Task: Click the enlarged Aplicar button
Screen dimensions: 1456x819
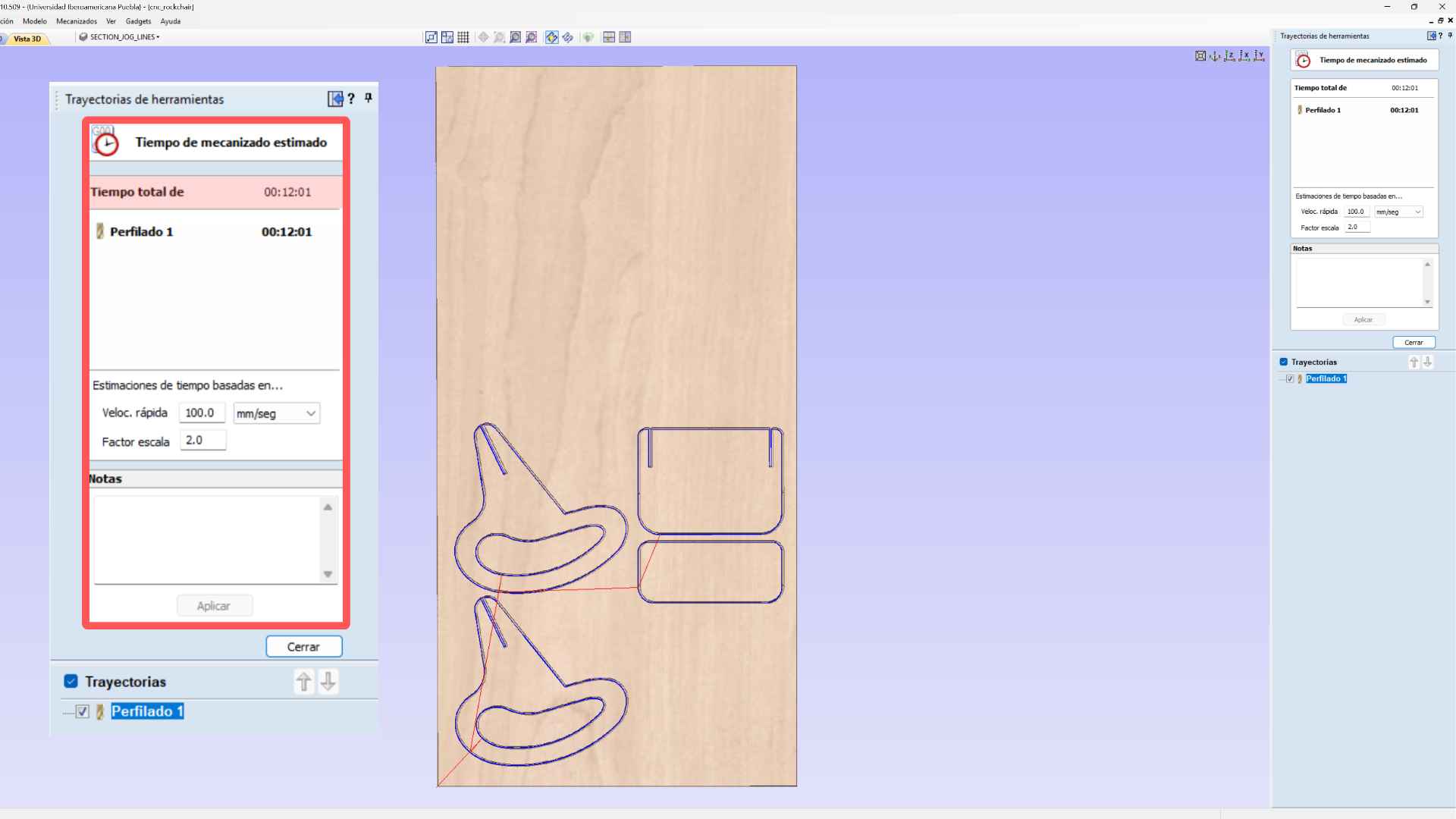Action: point(214,606)
